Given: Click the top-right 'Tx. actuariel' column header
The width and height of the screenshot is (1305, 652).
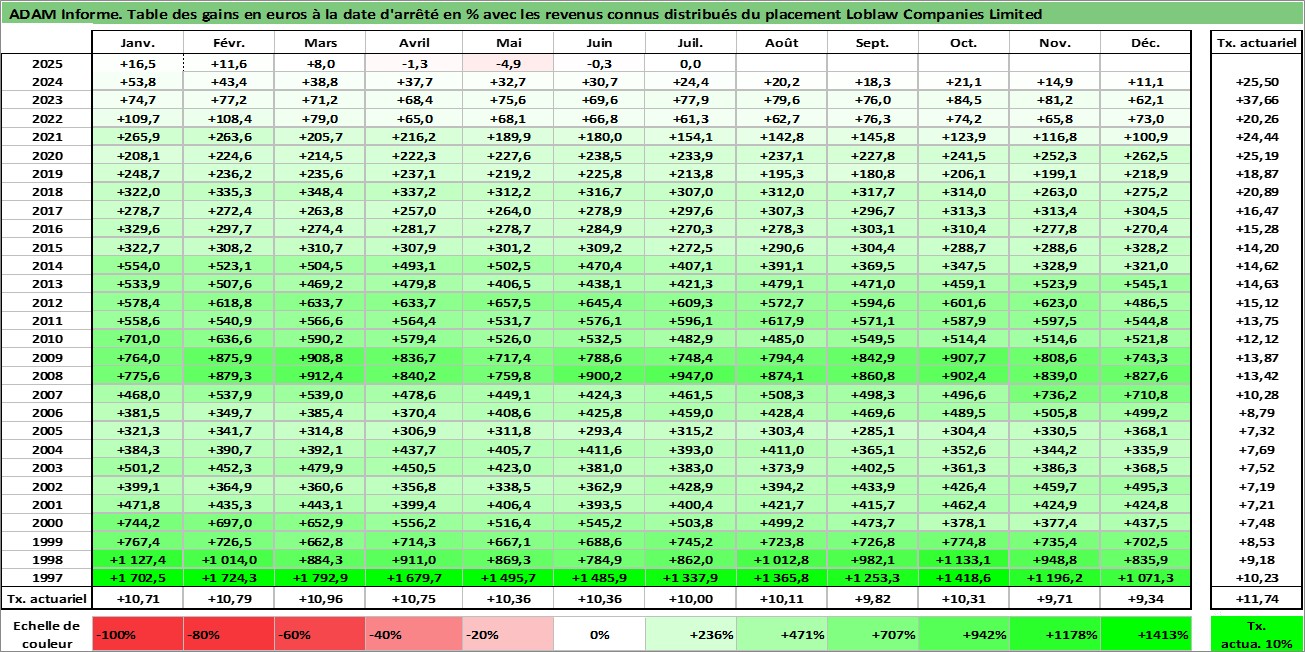Looking at the screenshot, I should pos(1256,43).
